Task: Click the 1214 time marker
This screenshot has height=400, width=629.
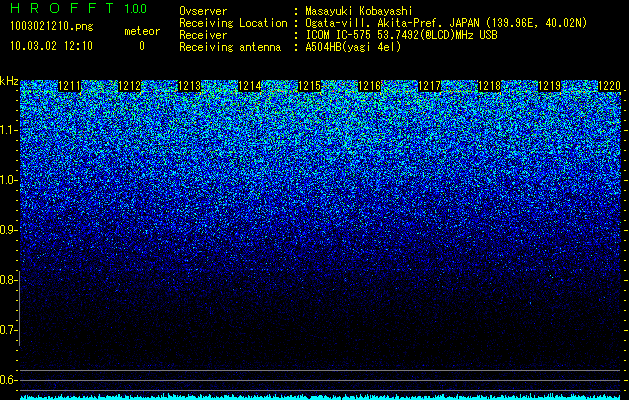Action: (x=250, y=86)
